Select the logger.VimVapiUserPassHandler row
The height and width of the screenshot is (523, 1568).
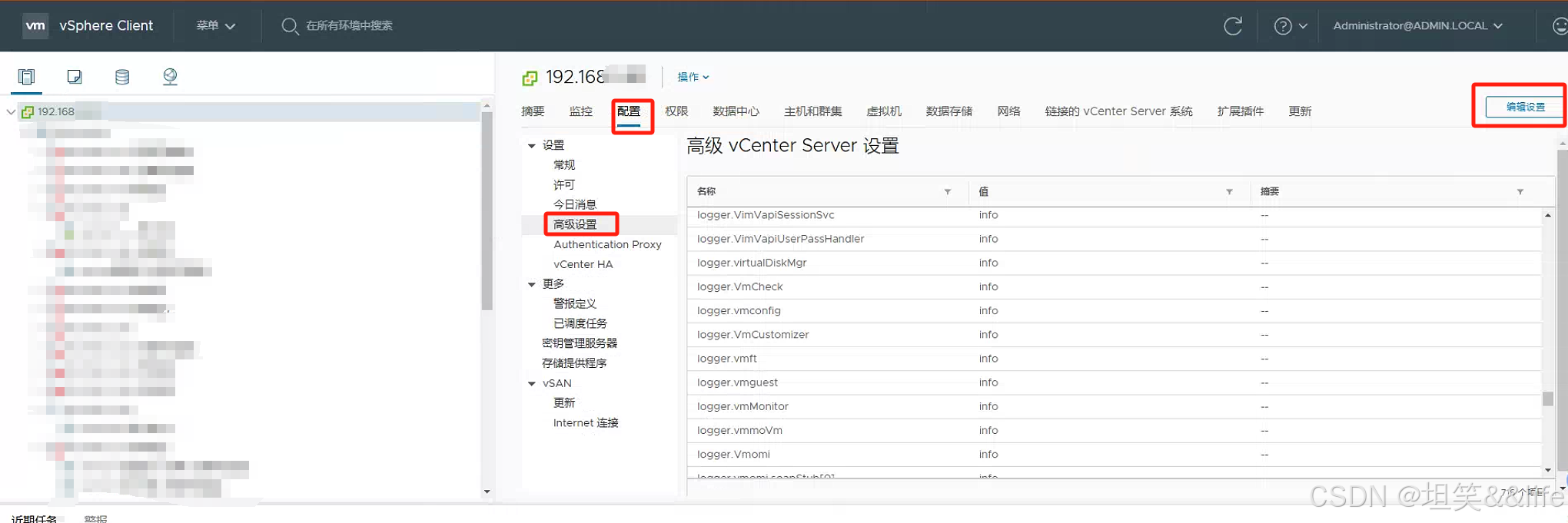tap(1114, 240)
